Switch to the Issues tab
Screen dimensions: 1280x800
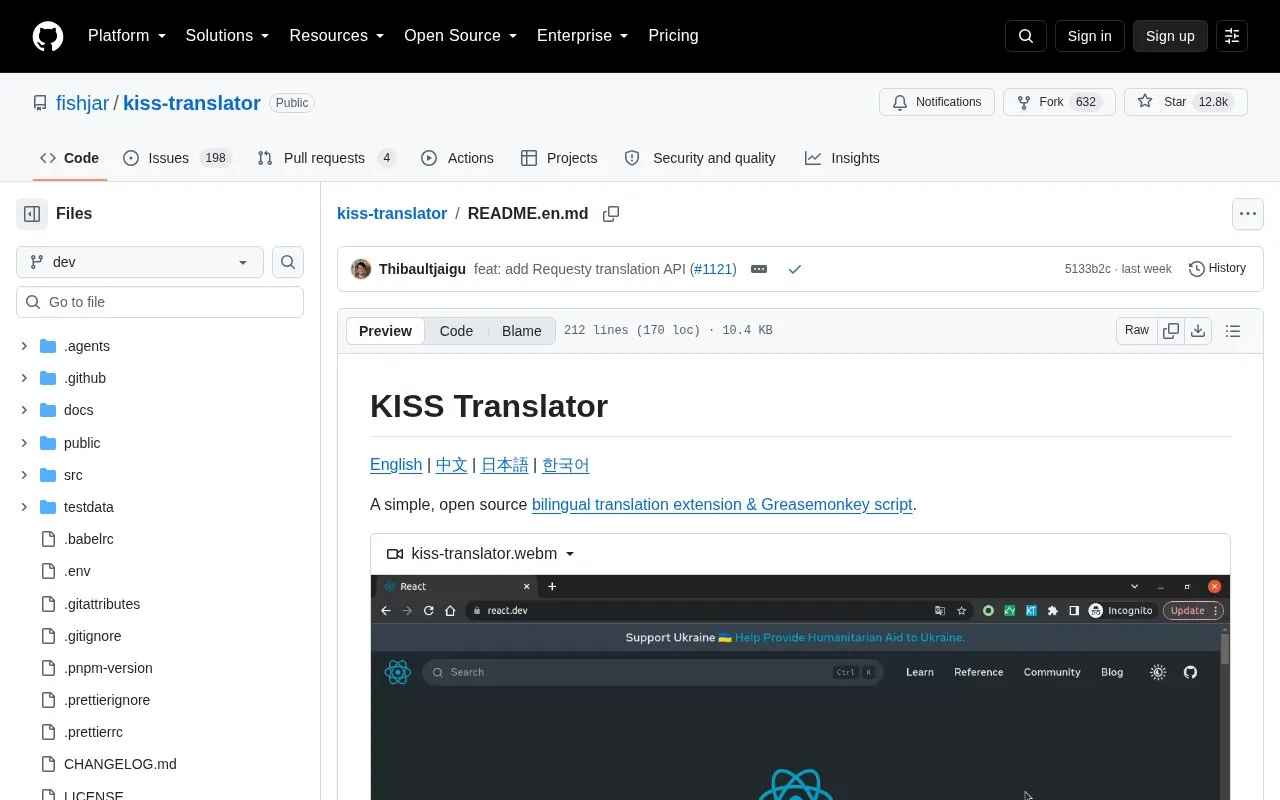click(177, 158)
